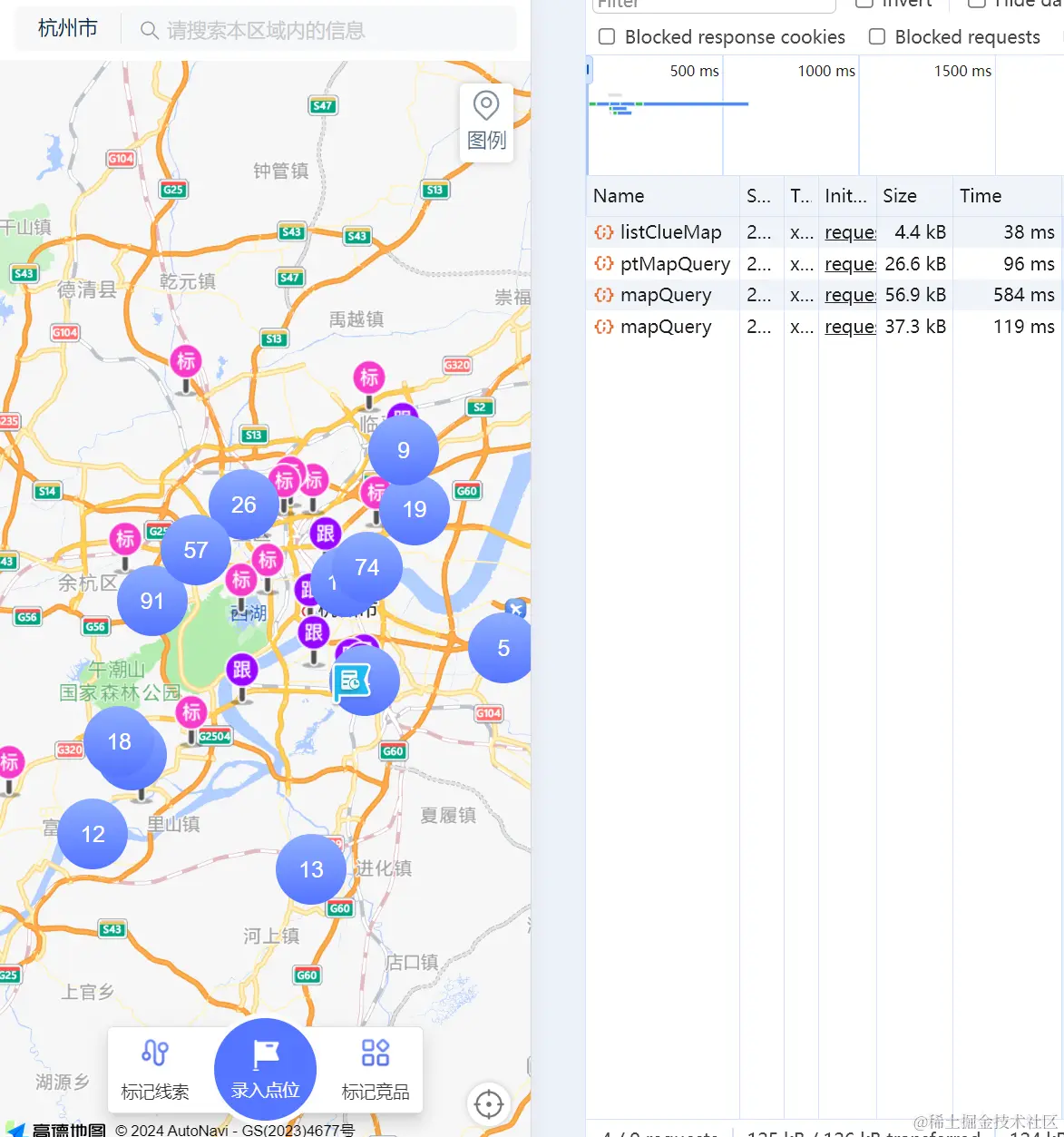Click the Filter input field
The height and width of the screenshot is (1137, 1064).
click(x=713, y=5)
